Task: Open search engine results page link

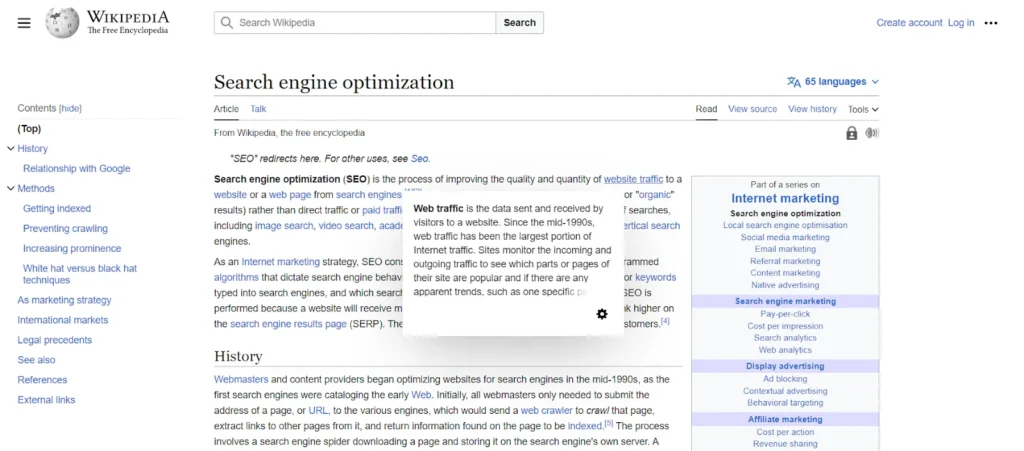Action: (289, 324)
